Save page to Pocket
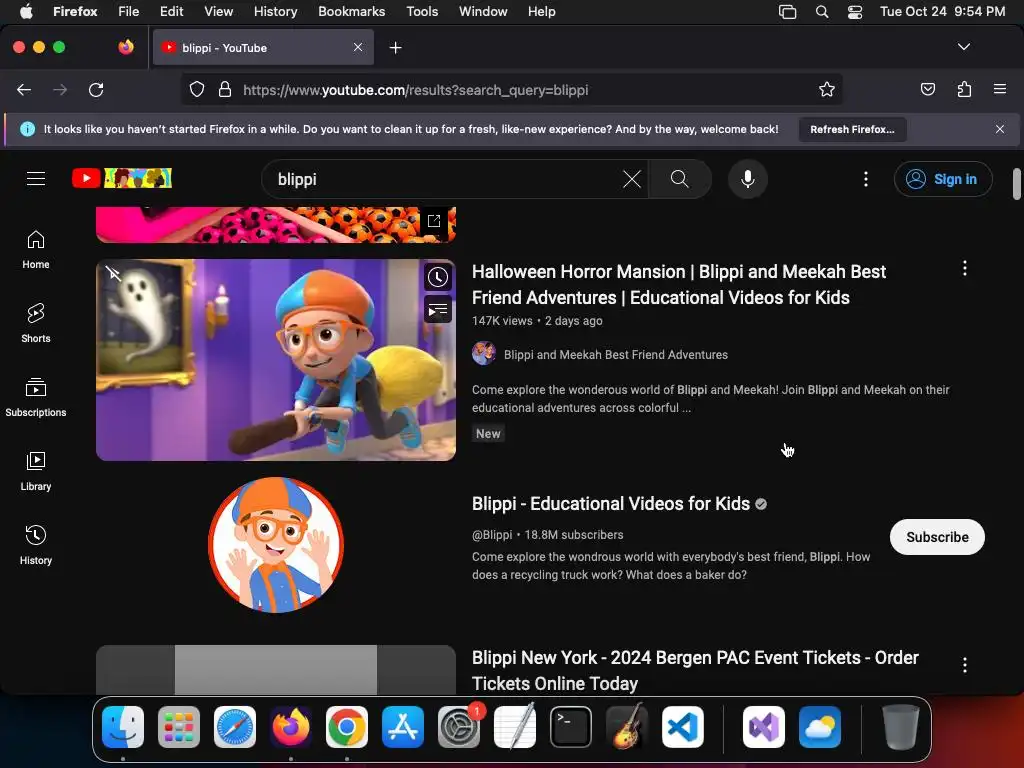 pos(927,89)
